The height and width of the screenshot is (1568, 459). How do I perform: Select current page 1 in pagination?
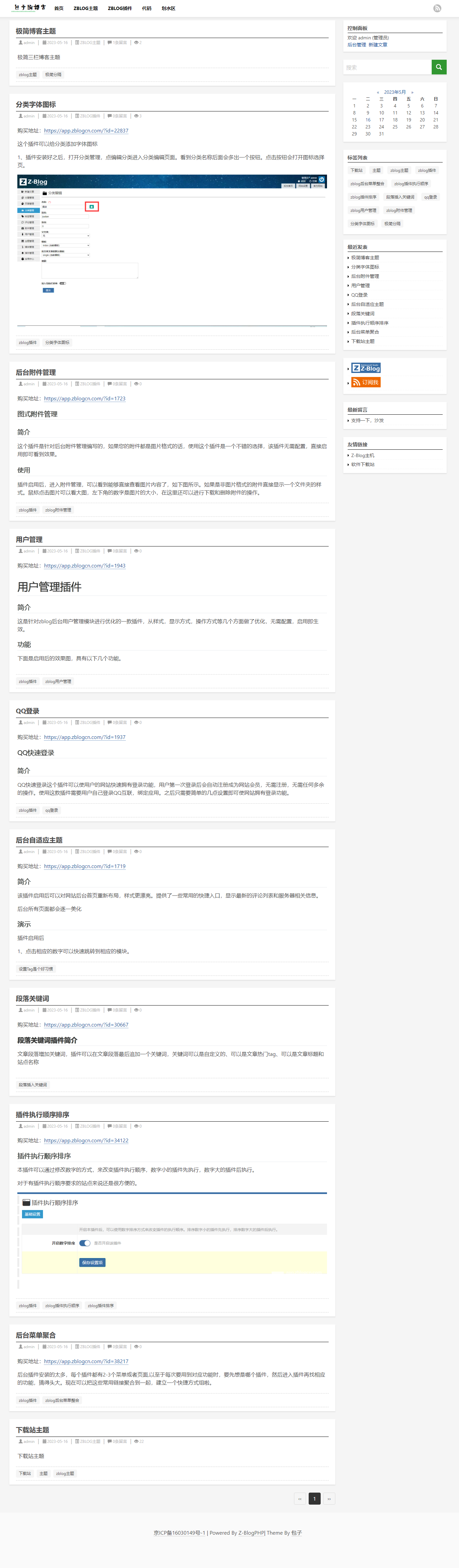[x=314, y=1499]
